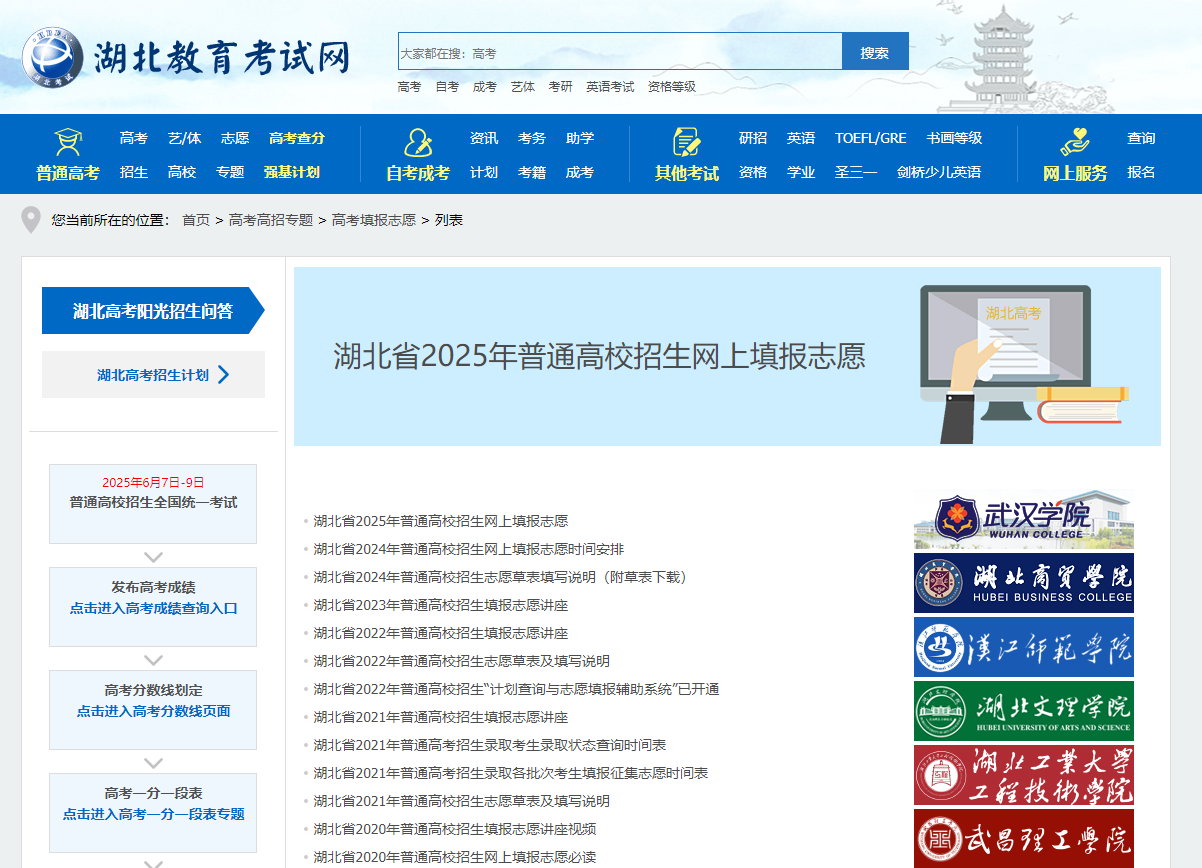
Task: Click the 汉江师范学院 banner
Action: pos(1023,647)
